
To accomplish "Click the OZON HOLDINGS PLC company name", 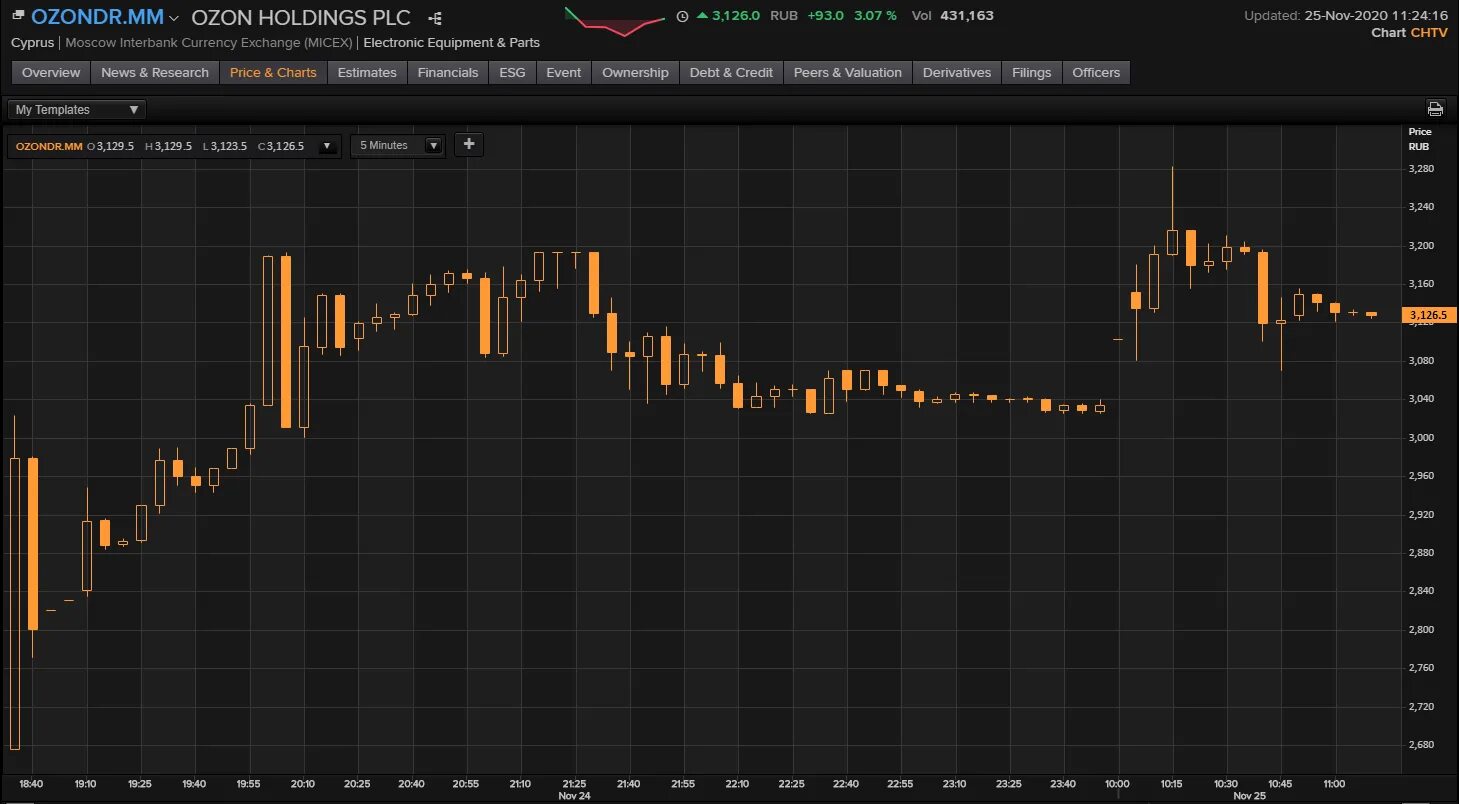I will point(301,18).
